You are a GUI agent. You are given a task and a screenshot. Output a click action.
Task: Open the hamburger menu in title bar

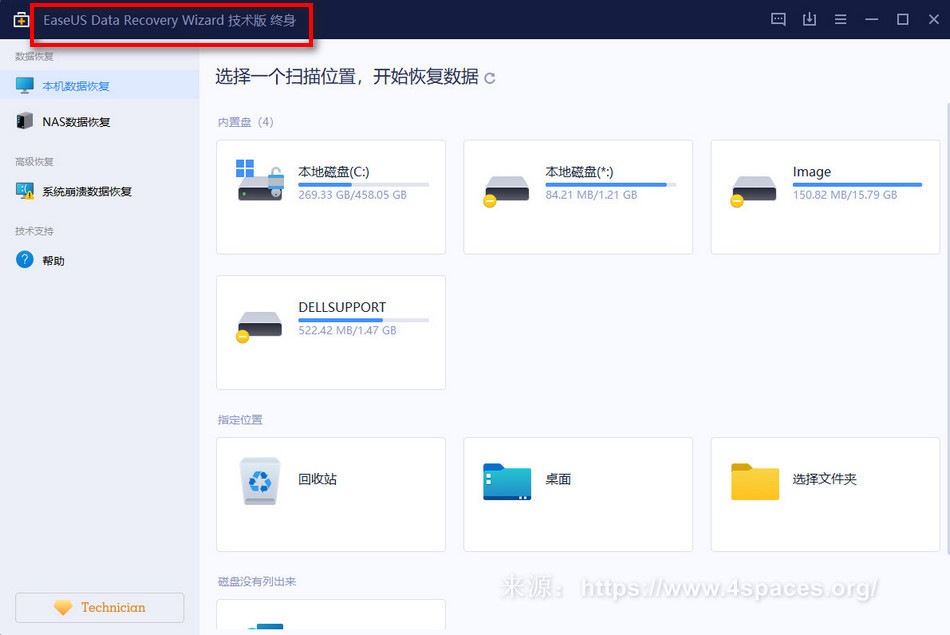[x=840, y=19]
